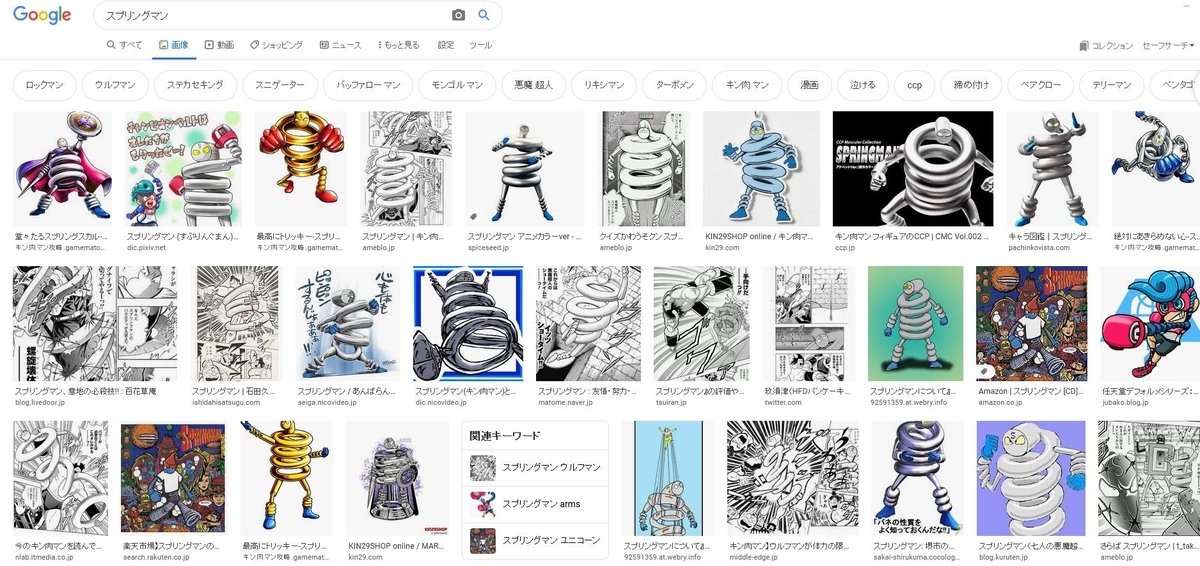Select the 画像 tab
Image resolution: width=1200 pixels, height=566 pixels.
[x=174, y=45]
